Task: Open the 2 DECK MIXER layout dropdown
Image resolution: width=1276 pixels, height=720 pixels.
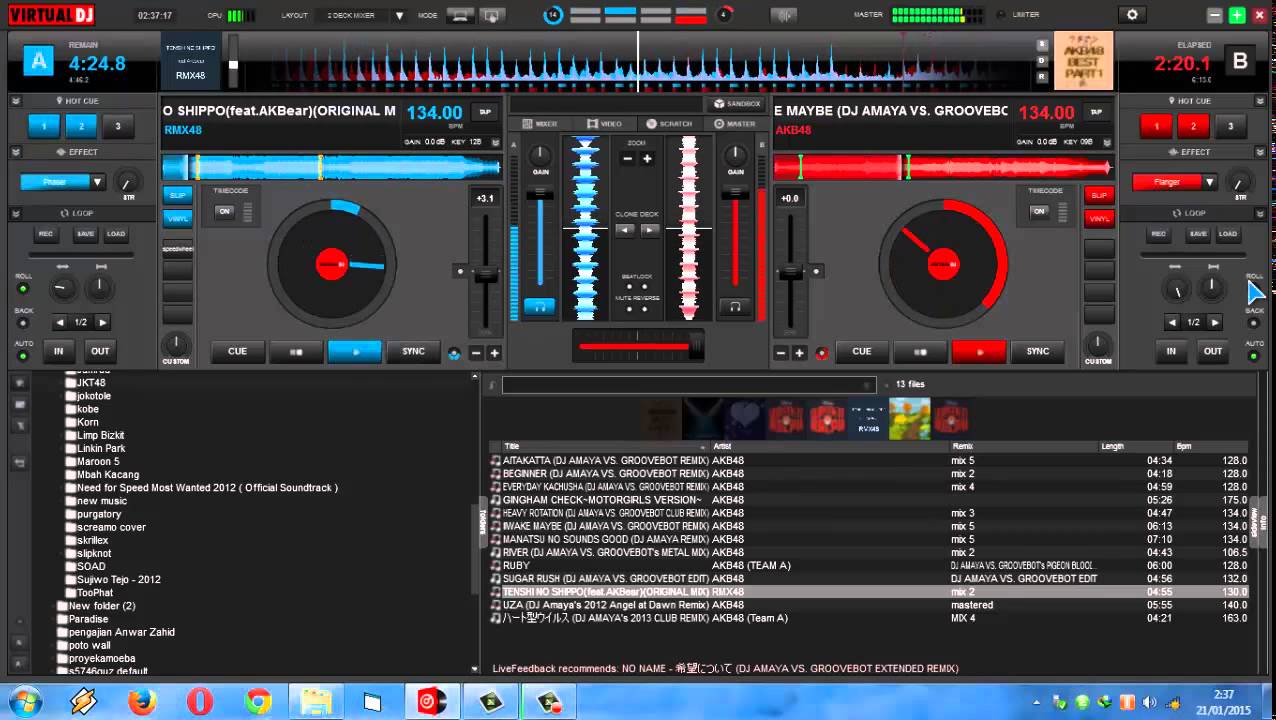Action: 399,16
